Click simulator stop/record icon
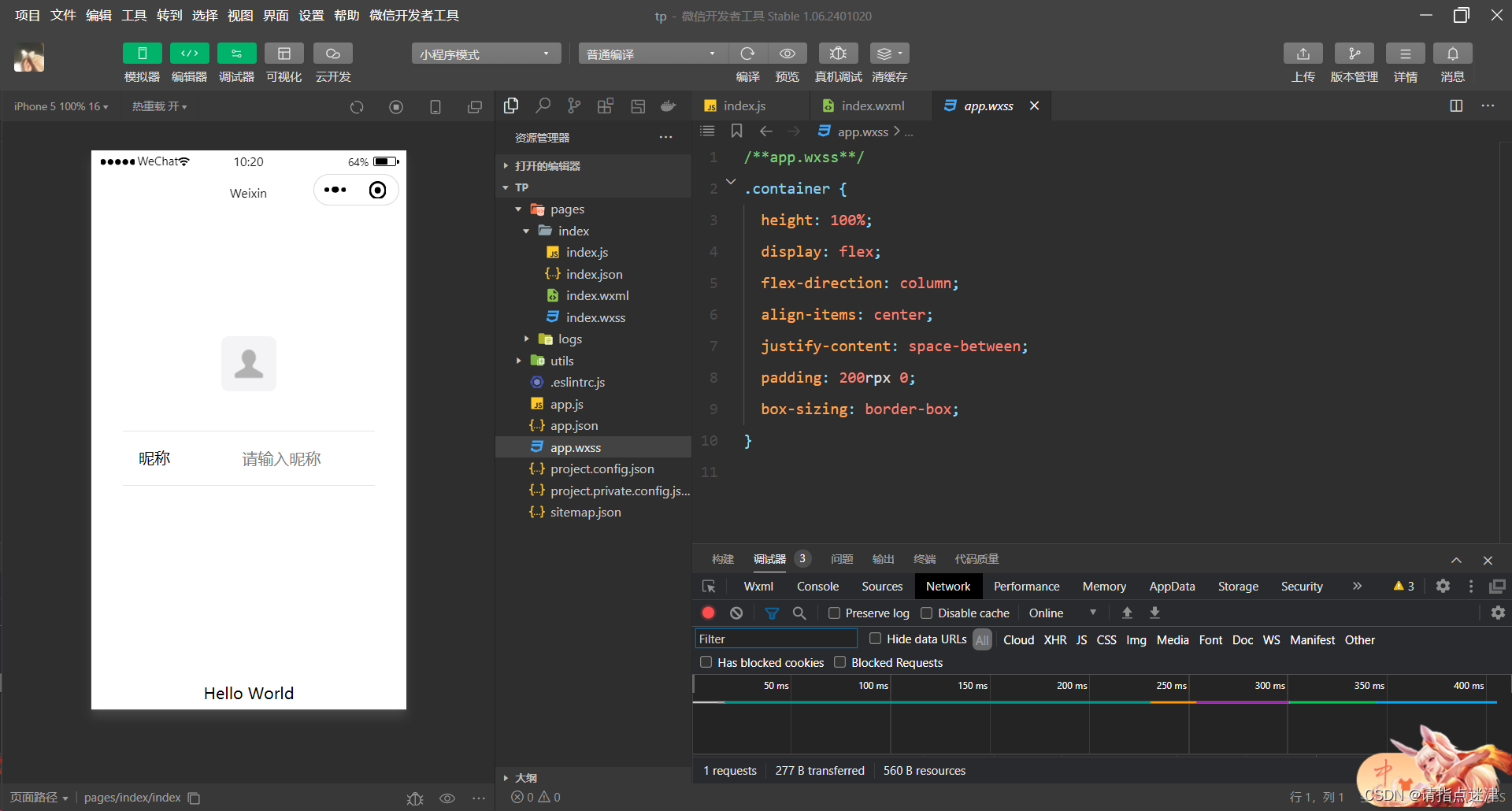1512x811 pixels. pos(396,107)
